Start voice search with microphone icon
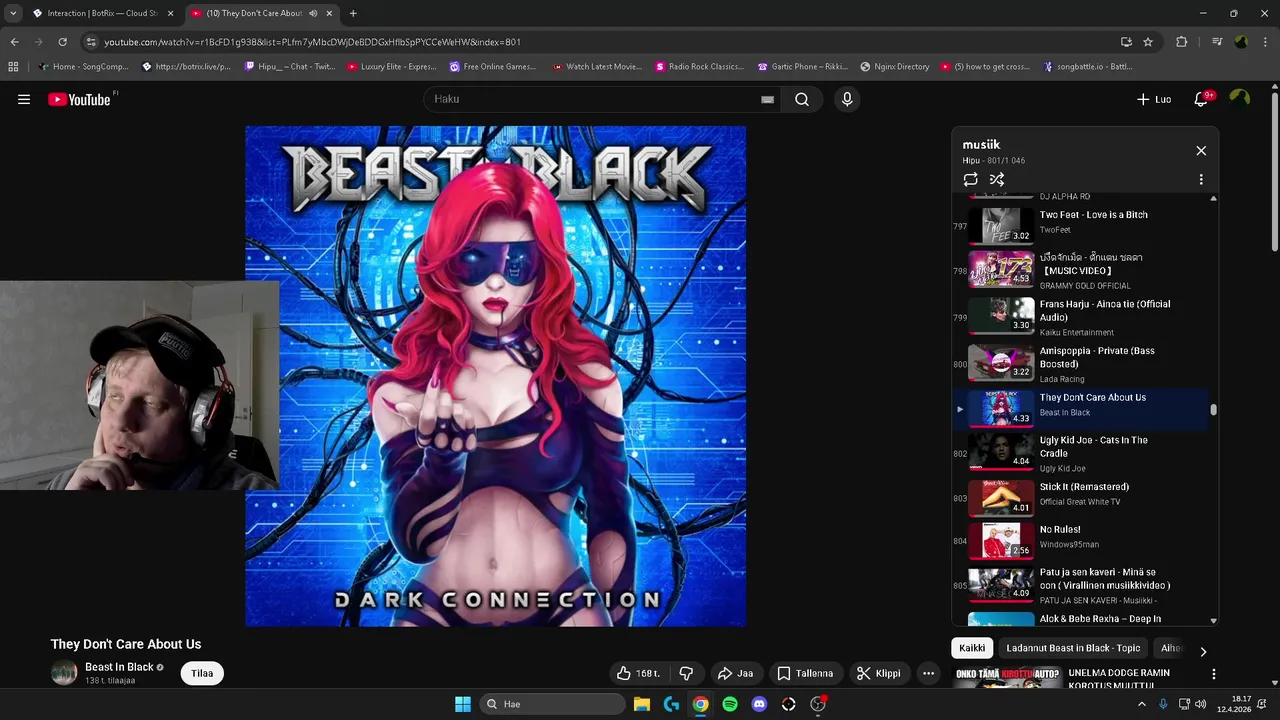This screenshot has height=720, width=1280. click(x=847, y=99)
